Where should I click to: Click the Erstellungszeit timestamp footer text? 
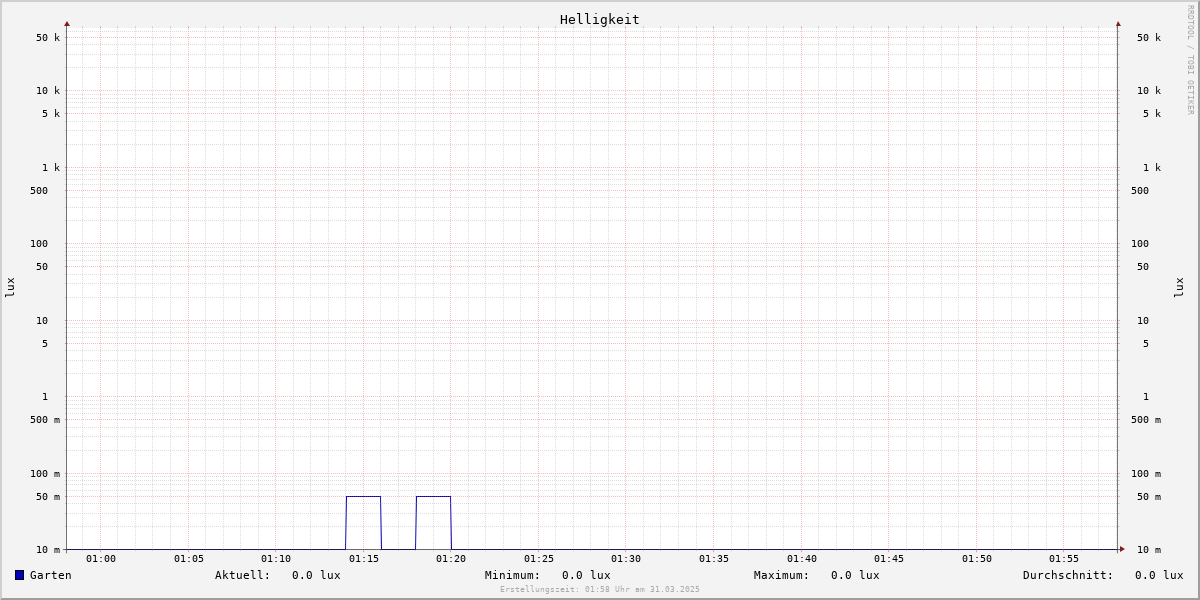(600, 589)
